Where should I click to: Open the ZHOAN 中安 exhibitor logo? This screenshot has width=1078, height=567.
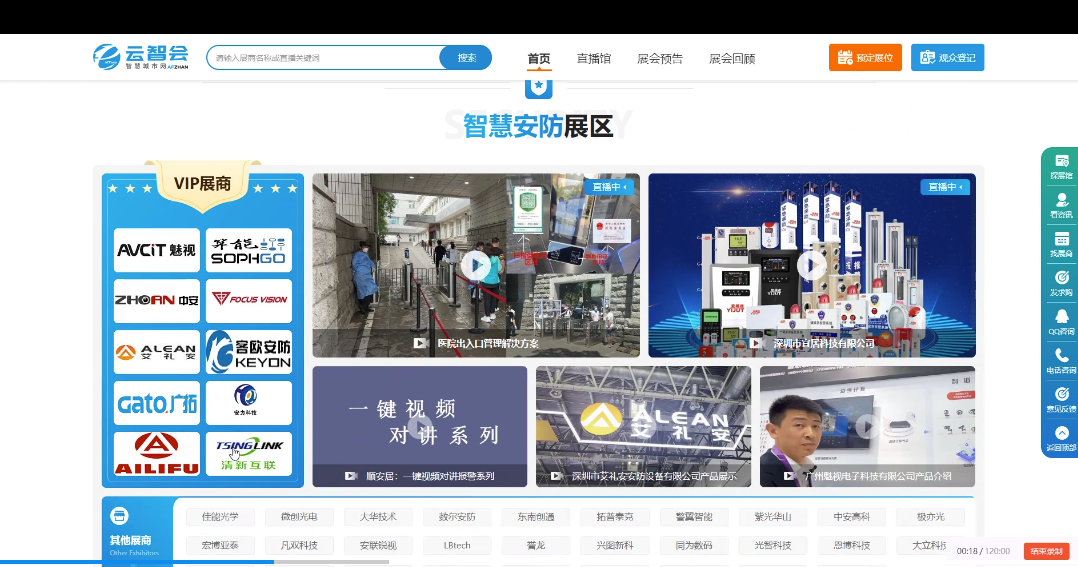(x=157, y=300)
